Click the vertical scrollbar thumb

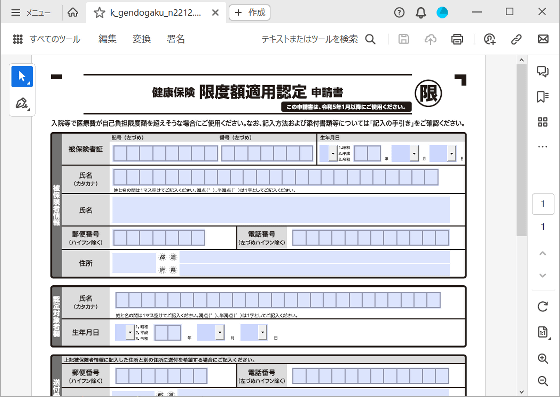521,150
